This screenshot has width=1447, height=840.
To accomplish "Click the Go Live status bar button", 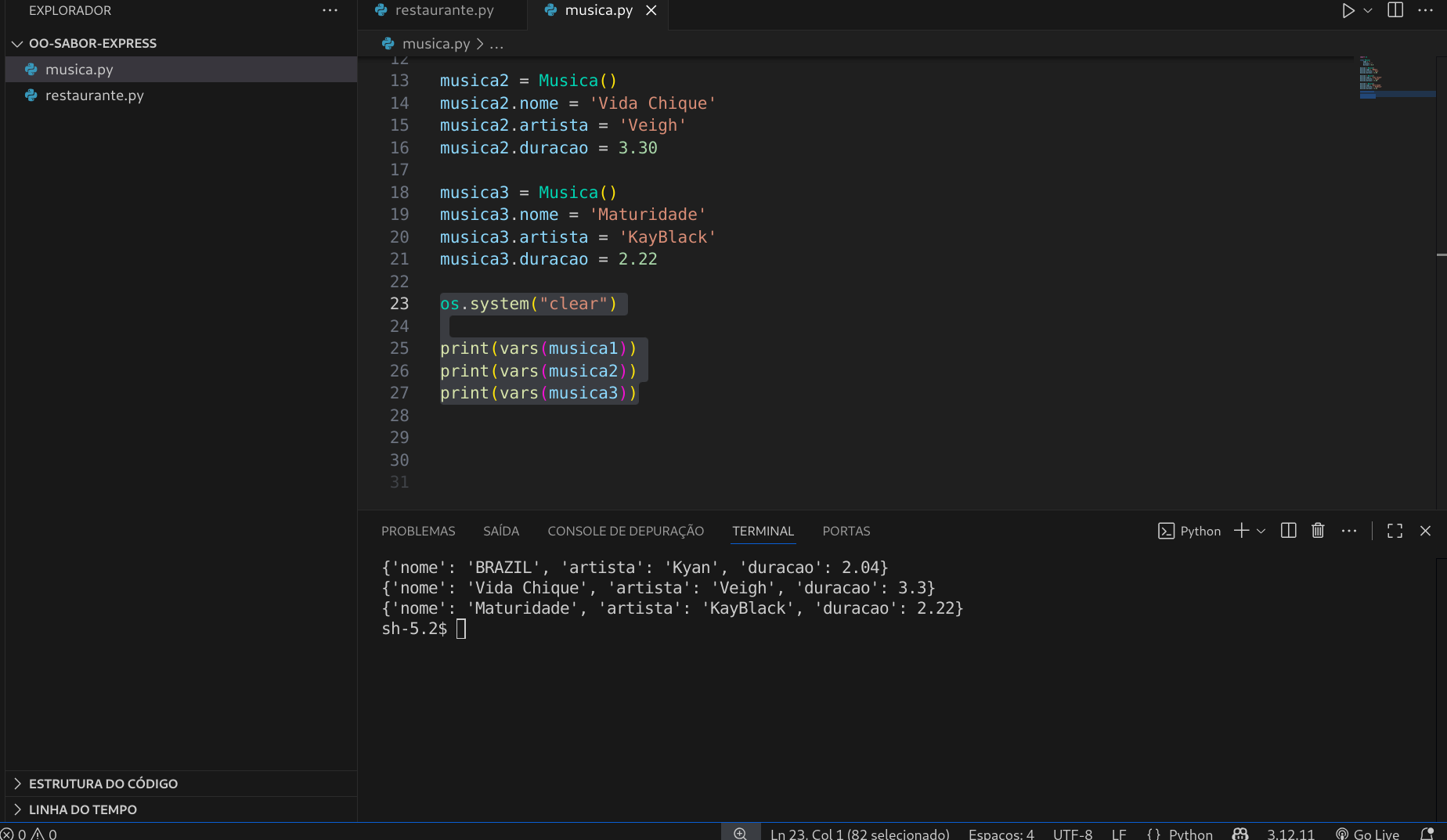I will point(1368,834).
